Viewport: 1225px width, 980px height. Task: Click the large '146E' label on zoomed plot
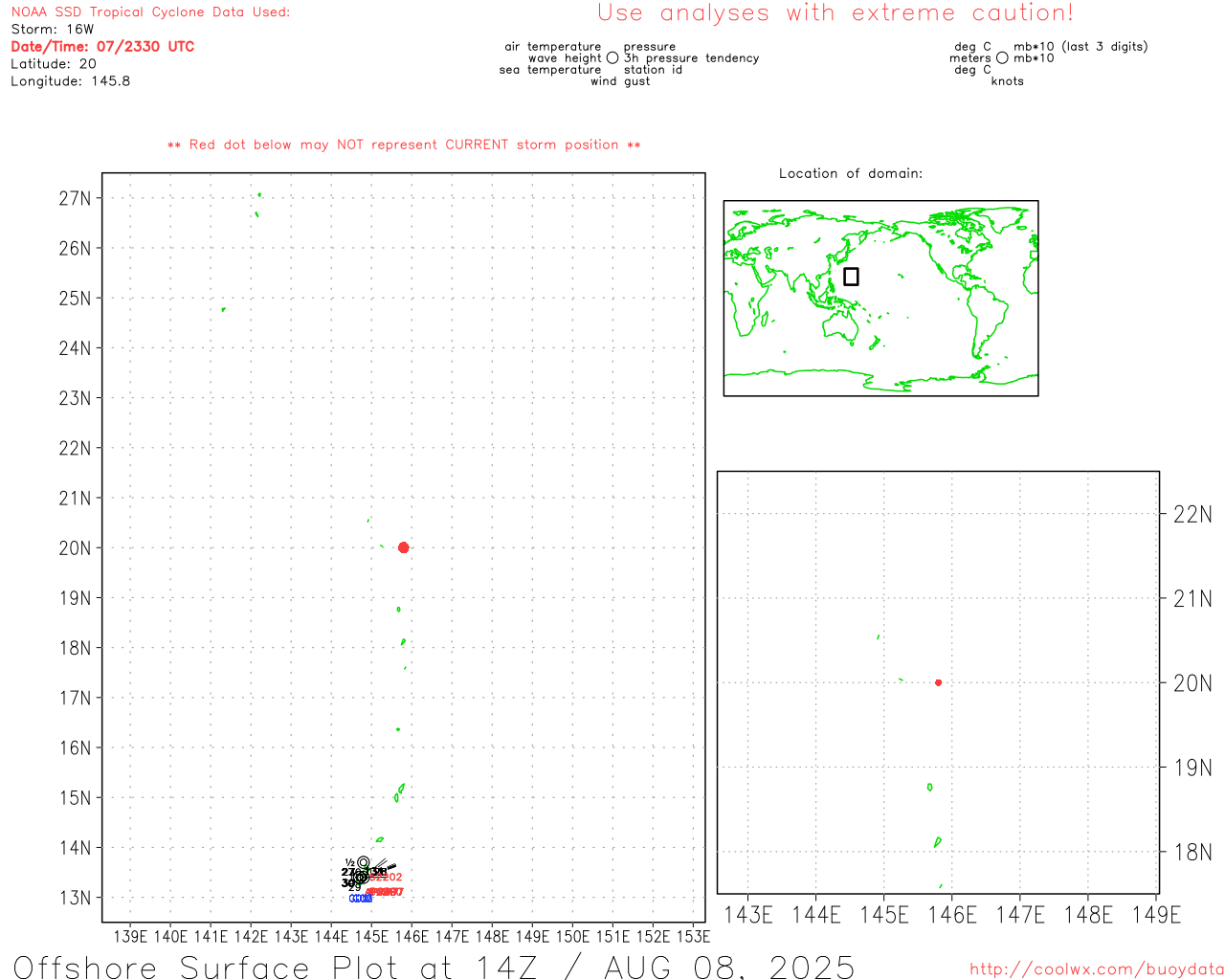point(952,915)
